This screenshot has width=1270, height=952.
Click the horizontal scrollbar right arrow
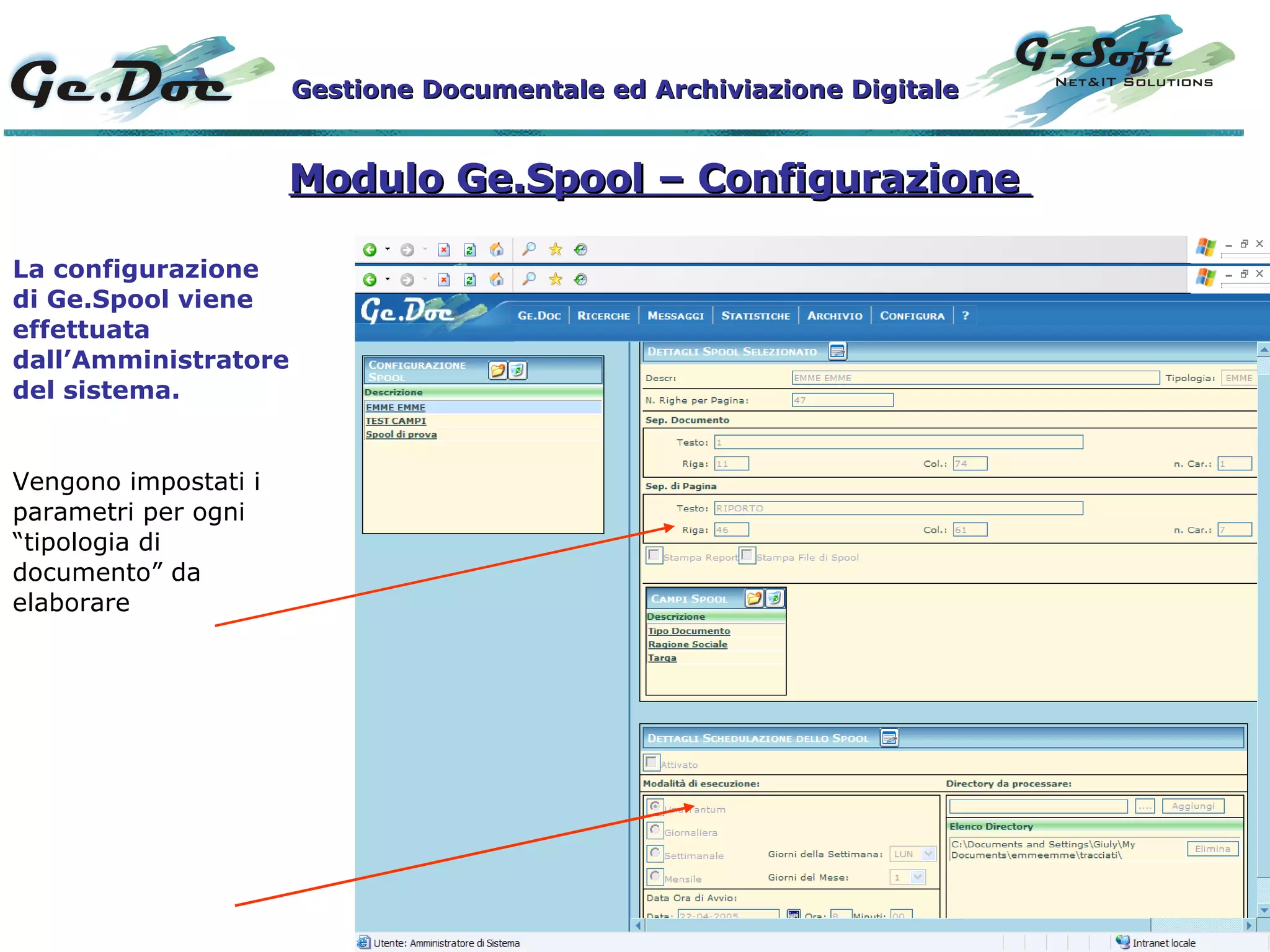(x=1249, y=925)
